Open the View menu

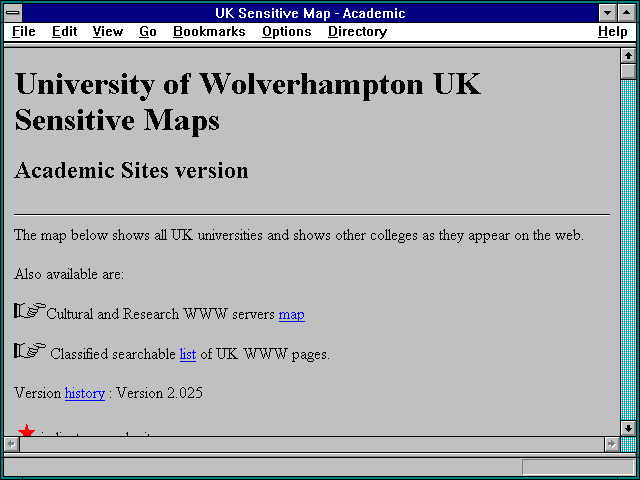click(108, 31)
